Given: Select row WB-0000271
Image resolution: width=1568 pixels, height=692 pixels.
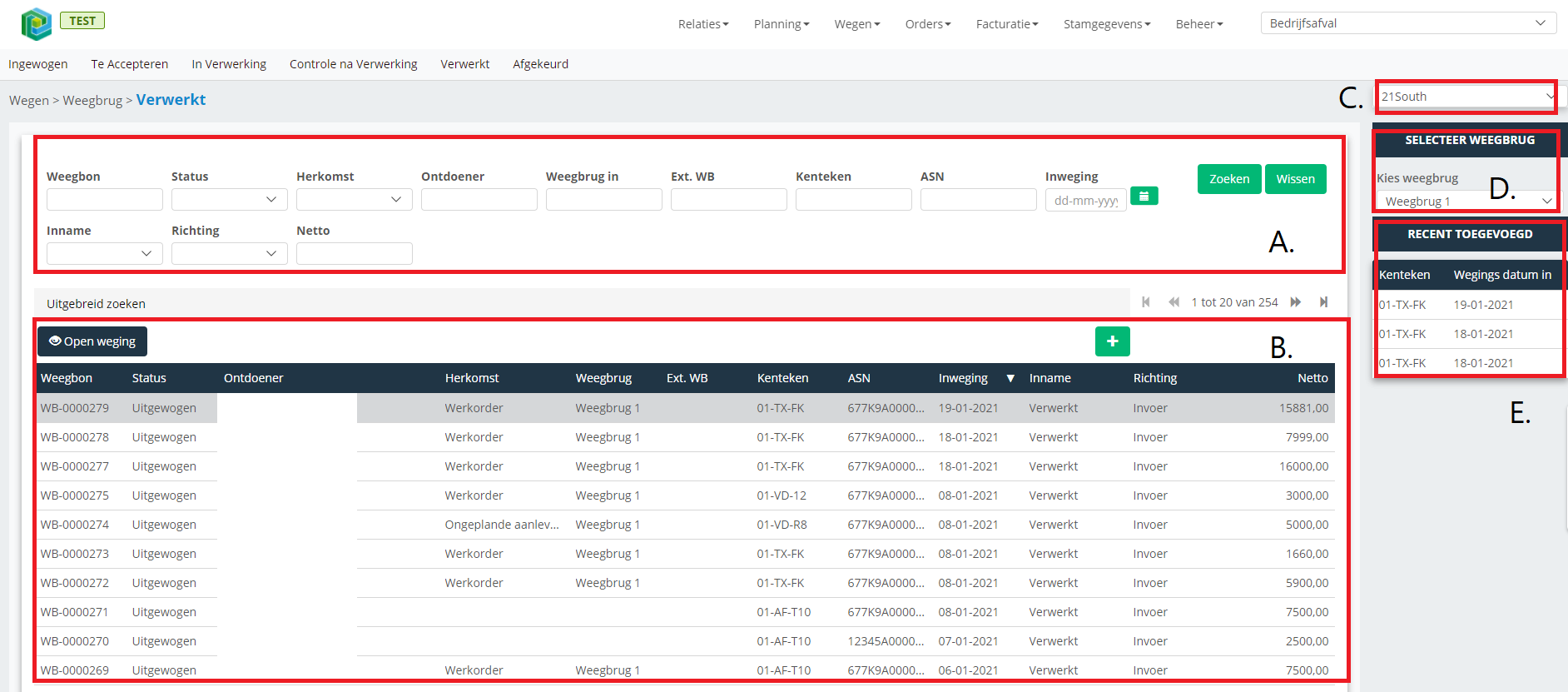Looking at the screenshot, I should coord(686,612).
